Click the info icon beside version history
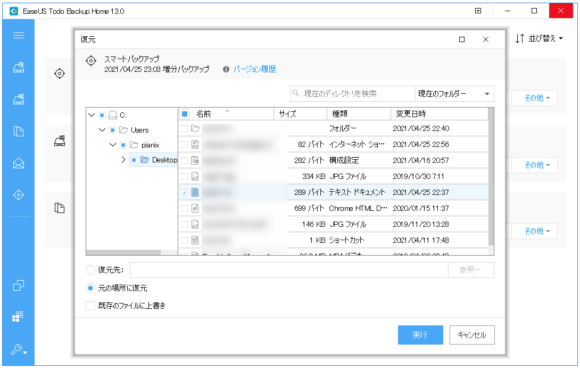This screenshot has width=580, height=368. coord(226,70)
